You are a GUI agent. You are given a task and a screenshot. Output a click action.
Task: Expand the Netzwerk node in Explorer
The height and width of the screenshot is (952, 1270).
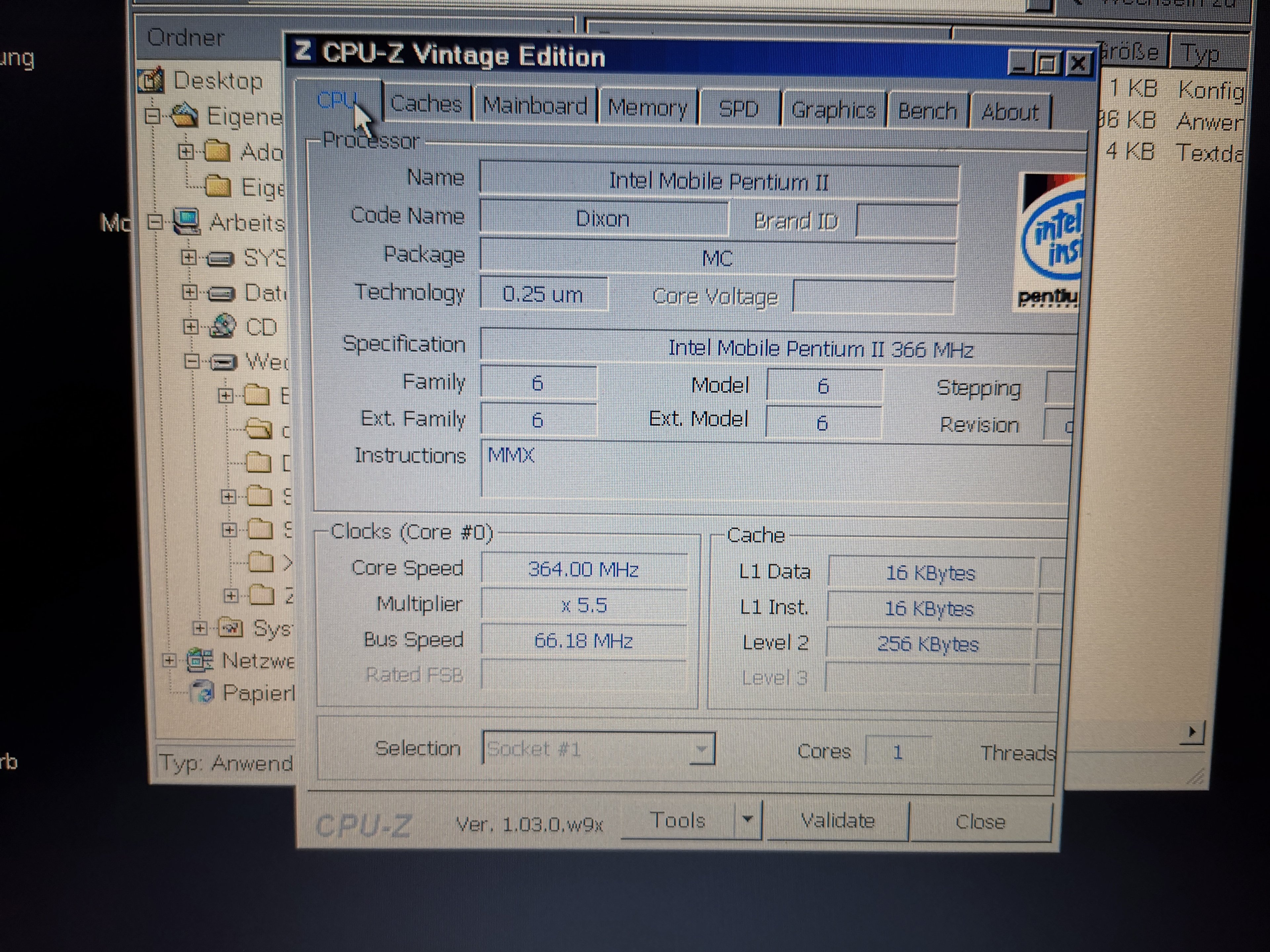pyautogui.click(x=169, y=660)
